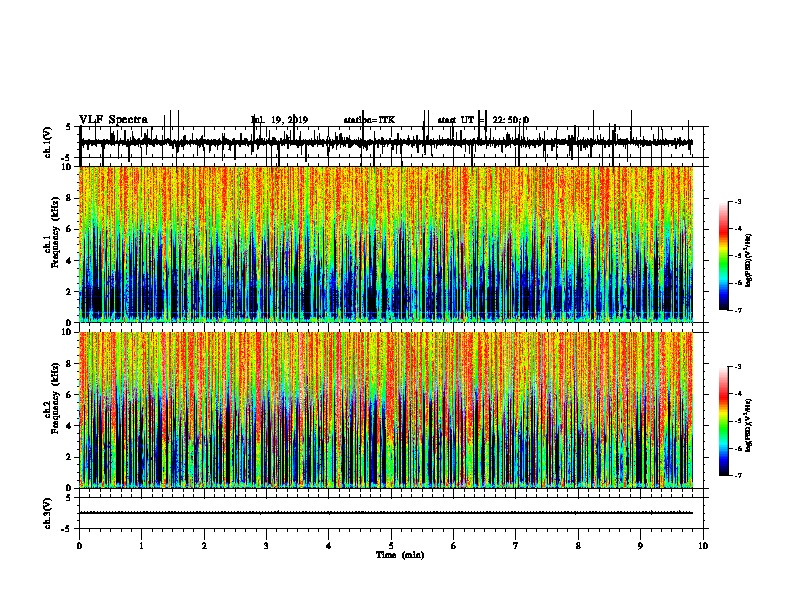Select the ch.1 colorbar log(PSD) label

point(748,261)
